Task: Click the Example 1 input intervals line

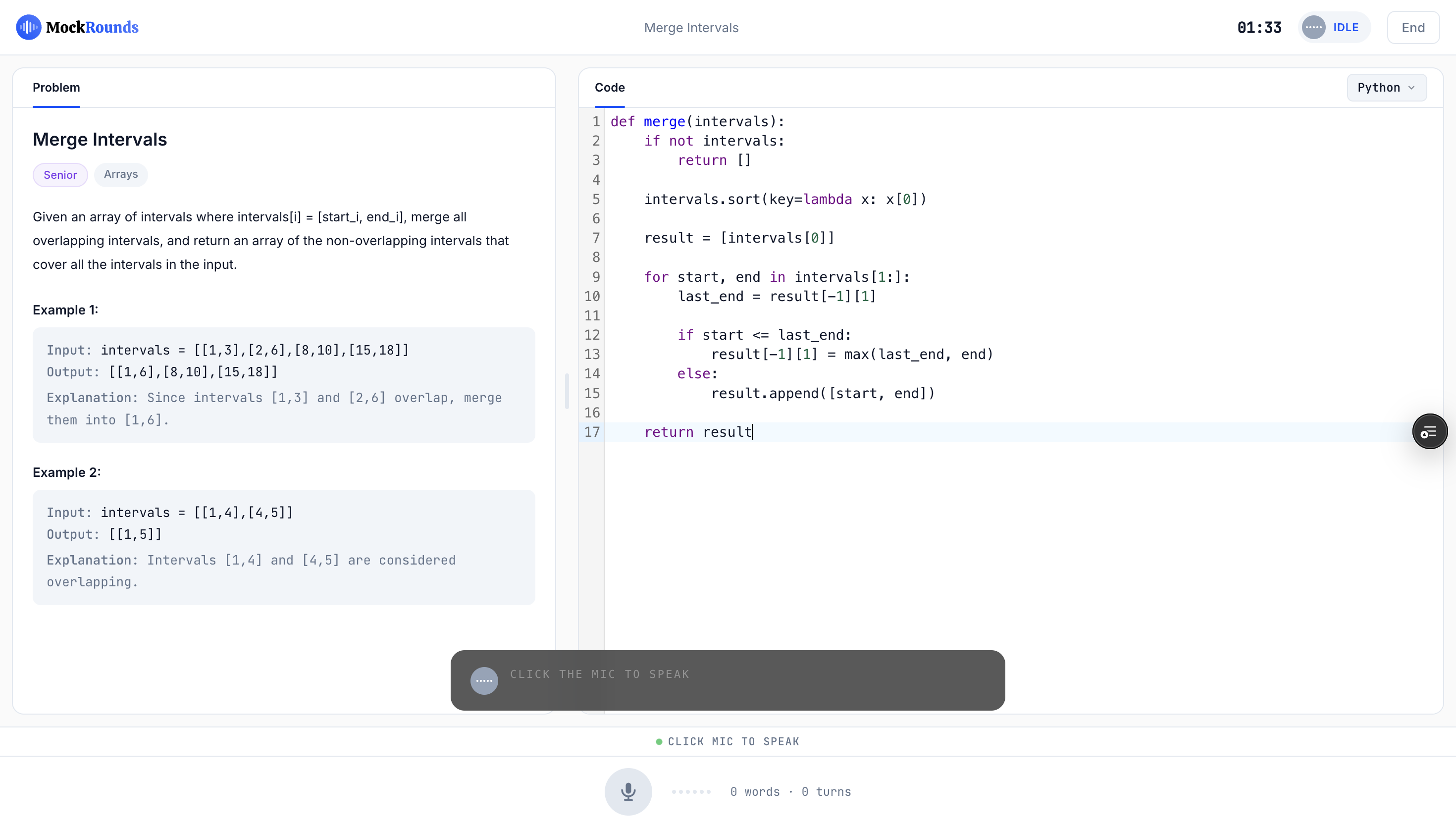Action: click(x=228, y=350)
